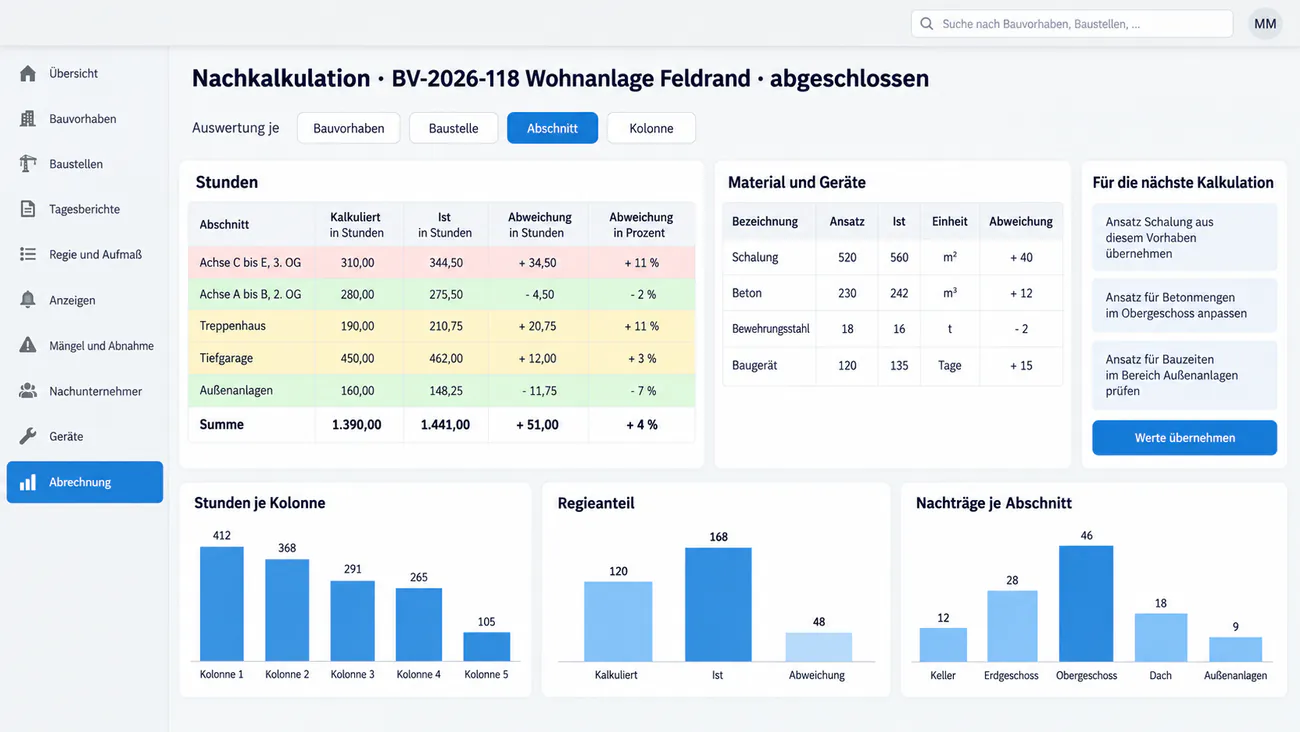Viewport: 1300px width, 732px height.
Task: Click the Einheit column header
Action: coord(949,221)
